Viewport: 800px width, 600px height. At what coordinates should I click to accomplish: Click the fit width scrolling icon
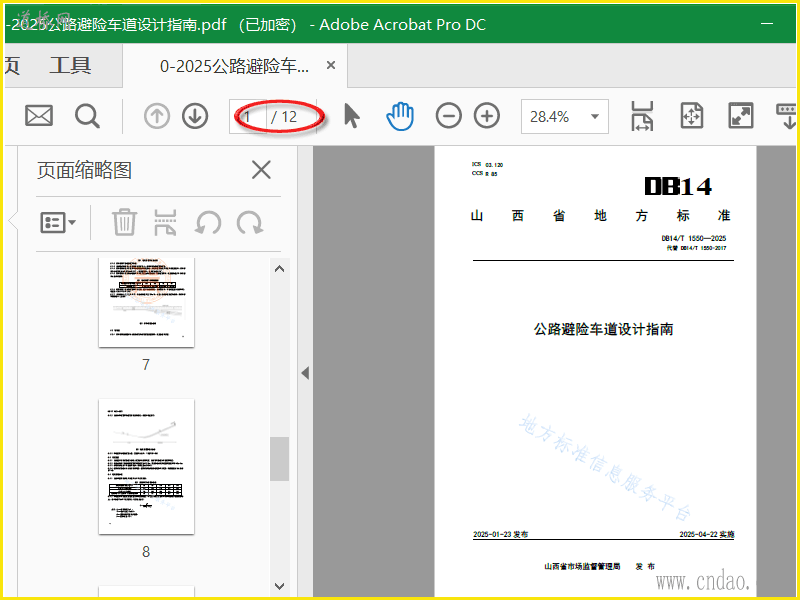pyautogui.click(x=642, y=116)
